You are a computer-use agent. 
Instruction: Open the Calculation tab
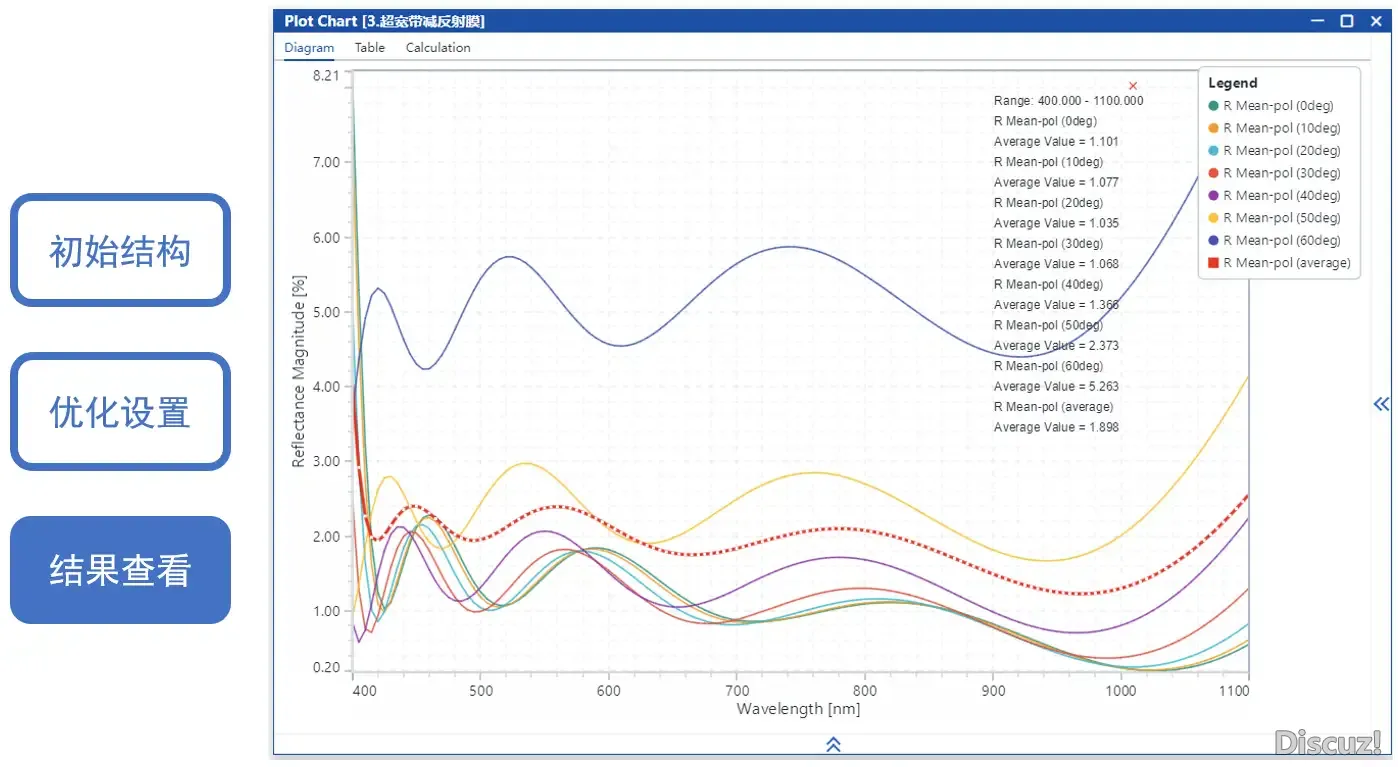tap(437, 47)
